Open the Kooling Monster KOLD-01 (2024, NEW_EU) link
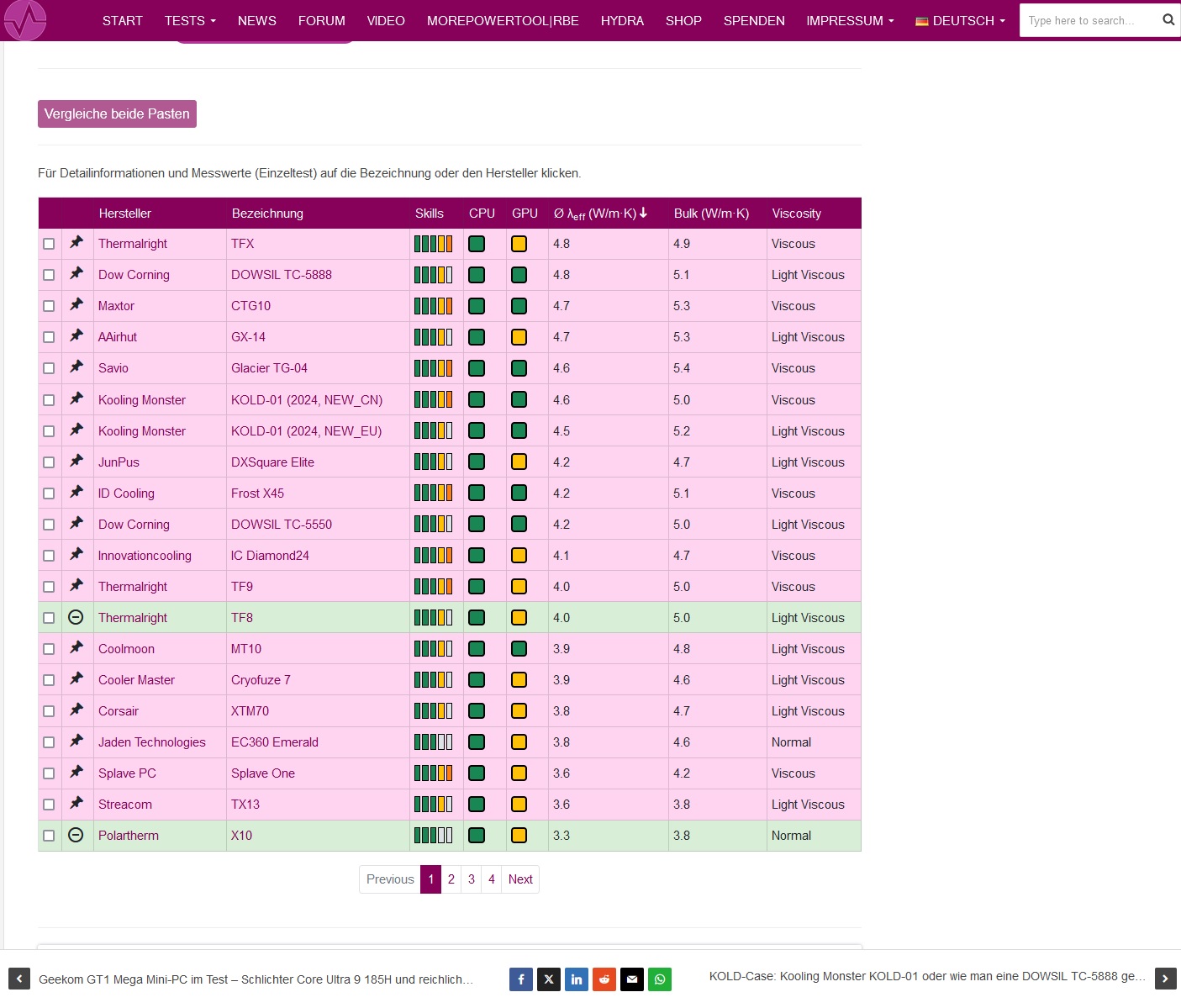This screenshot has width=1181, height=1008. point(307,431)
